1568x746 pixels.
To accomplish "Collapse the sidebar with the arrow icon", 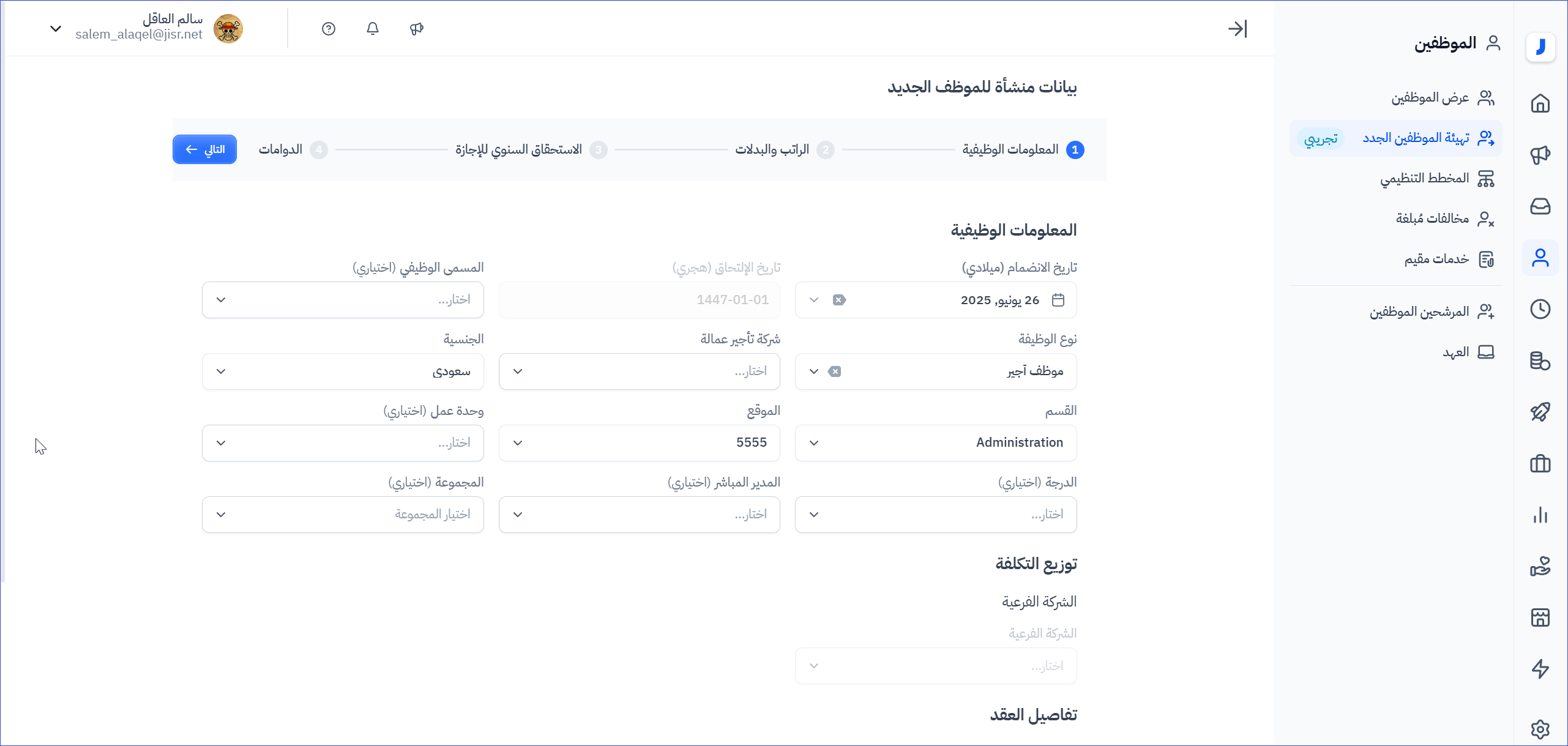I will pyautogui.click(x=1237, y=29).
